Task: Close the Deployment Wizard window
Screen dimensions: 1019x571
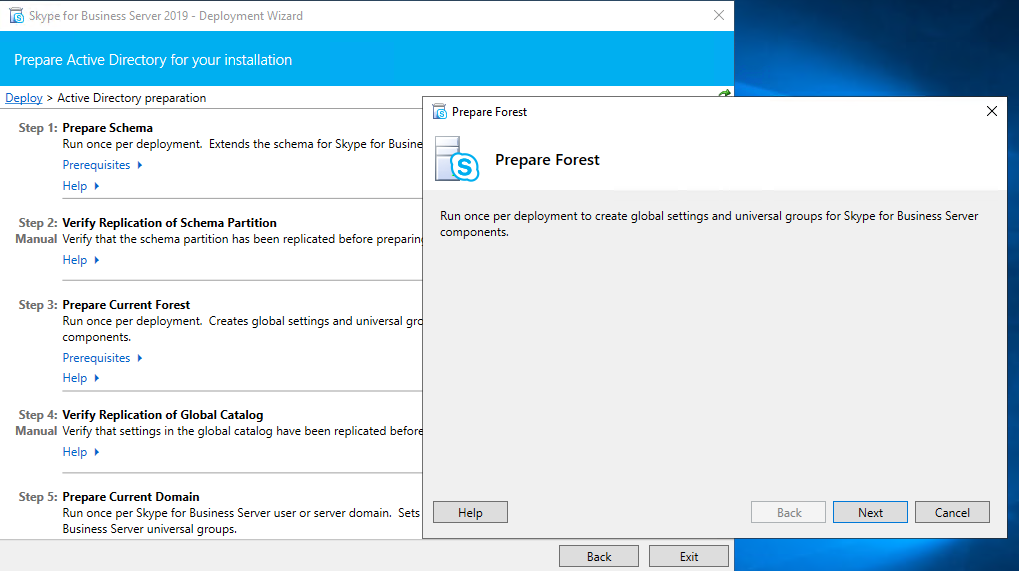Action: [x=718, y=15]
